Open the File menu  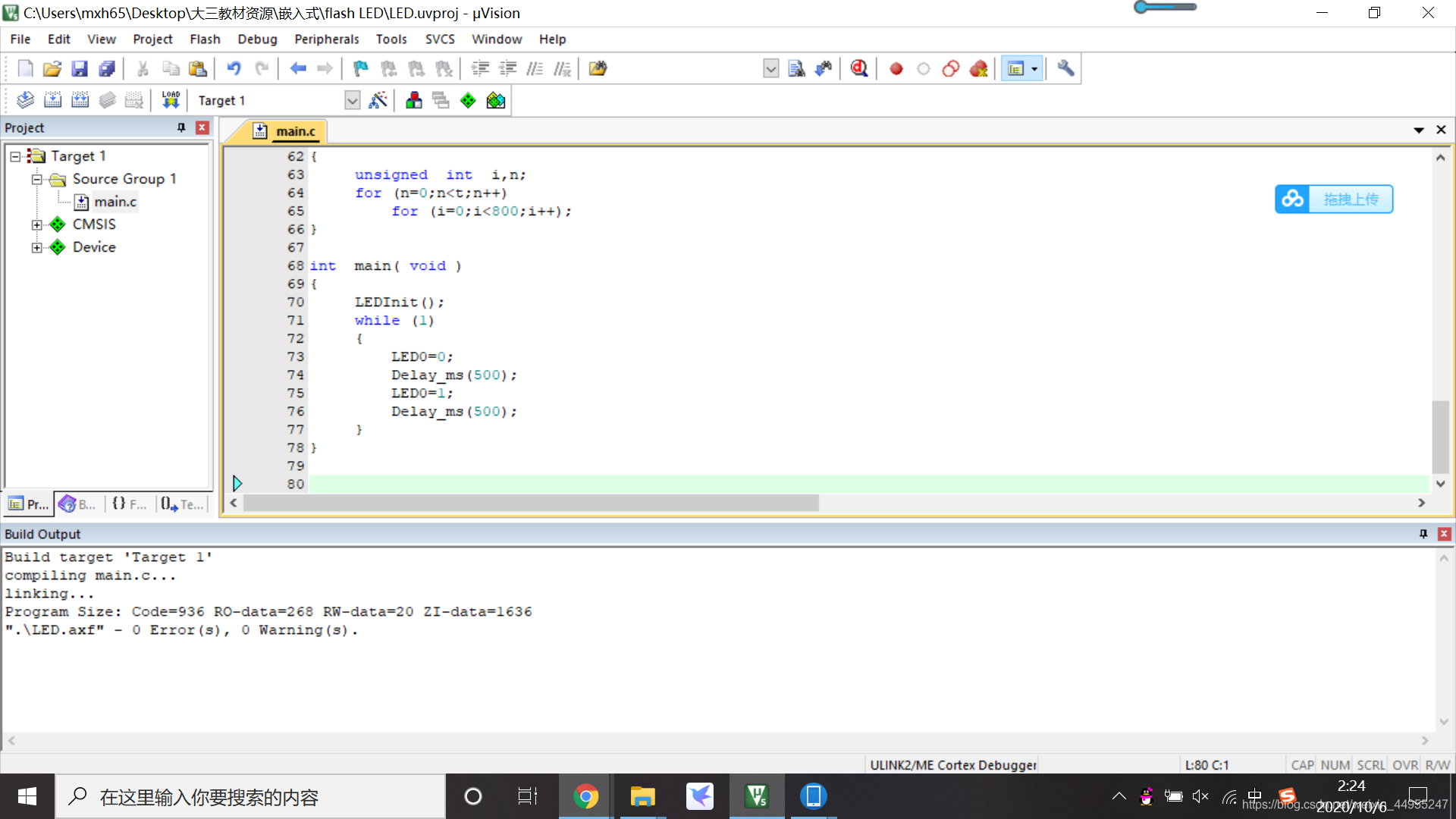20,39
